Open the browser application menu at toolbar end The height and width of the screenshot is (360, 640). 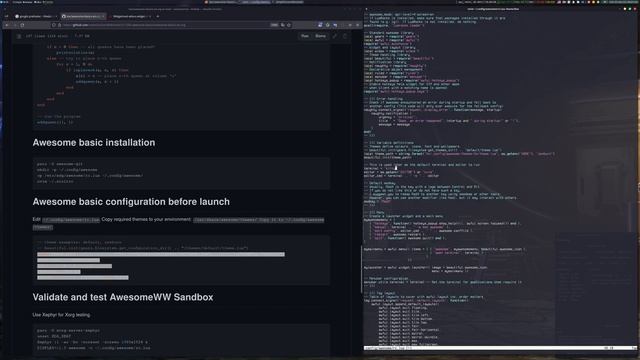pyautogui.click(x=358, y=25)
